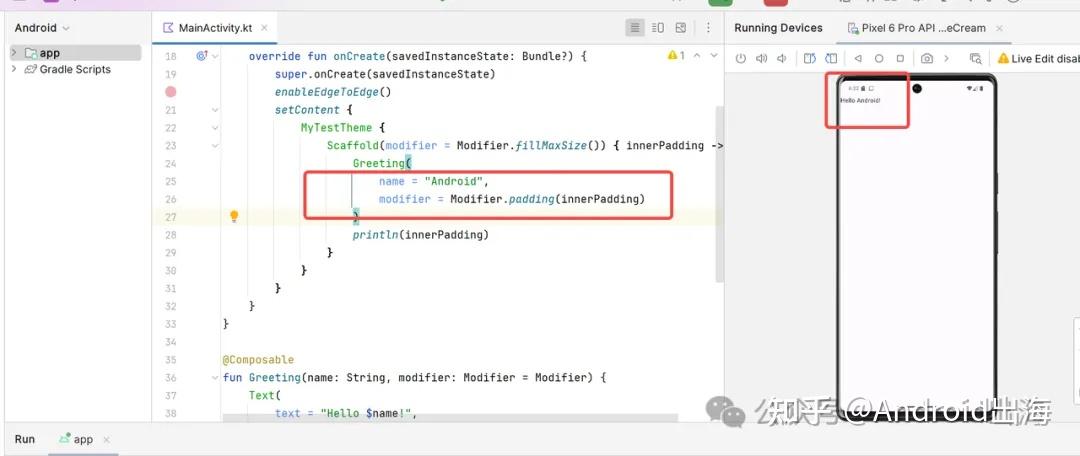
Task: Expand the app module tree node
Action: 14,53
